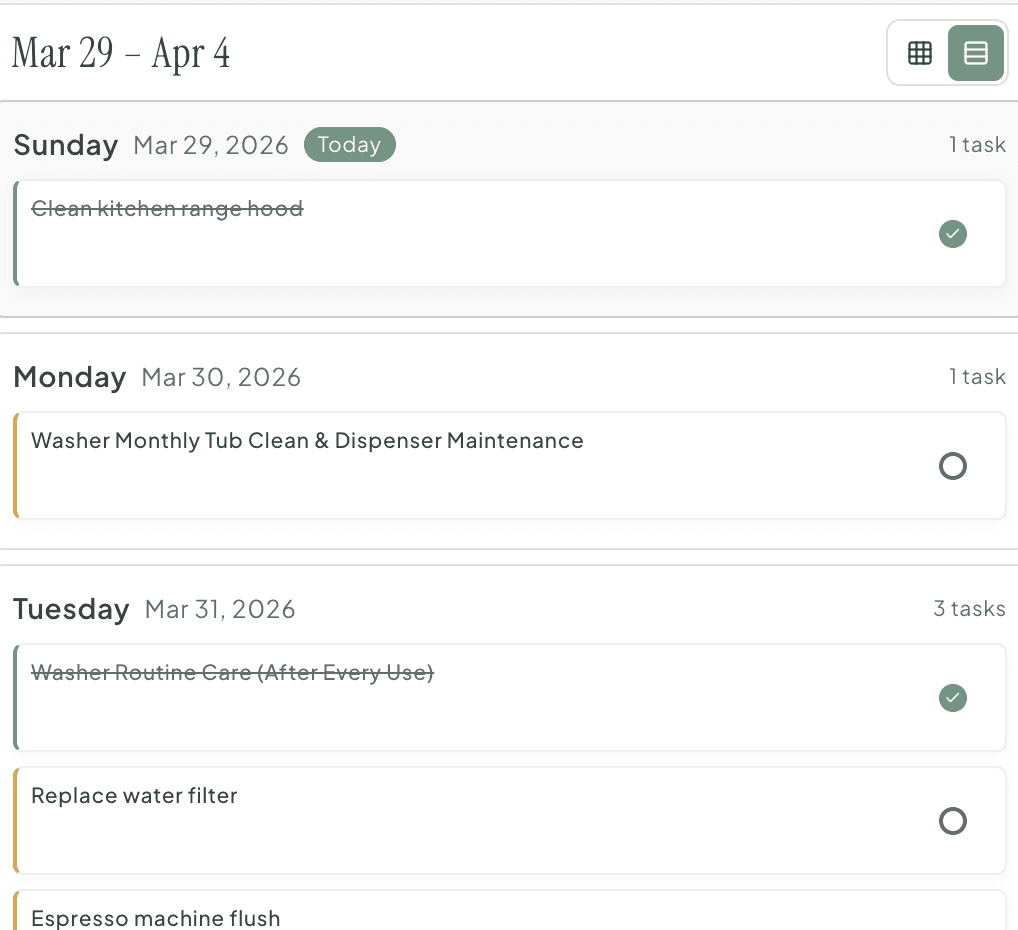This screenshot has height=930, width=1018.
Task: Select the list view icon
Action: 975,52
